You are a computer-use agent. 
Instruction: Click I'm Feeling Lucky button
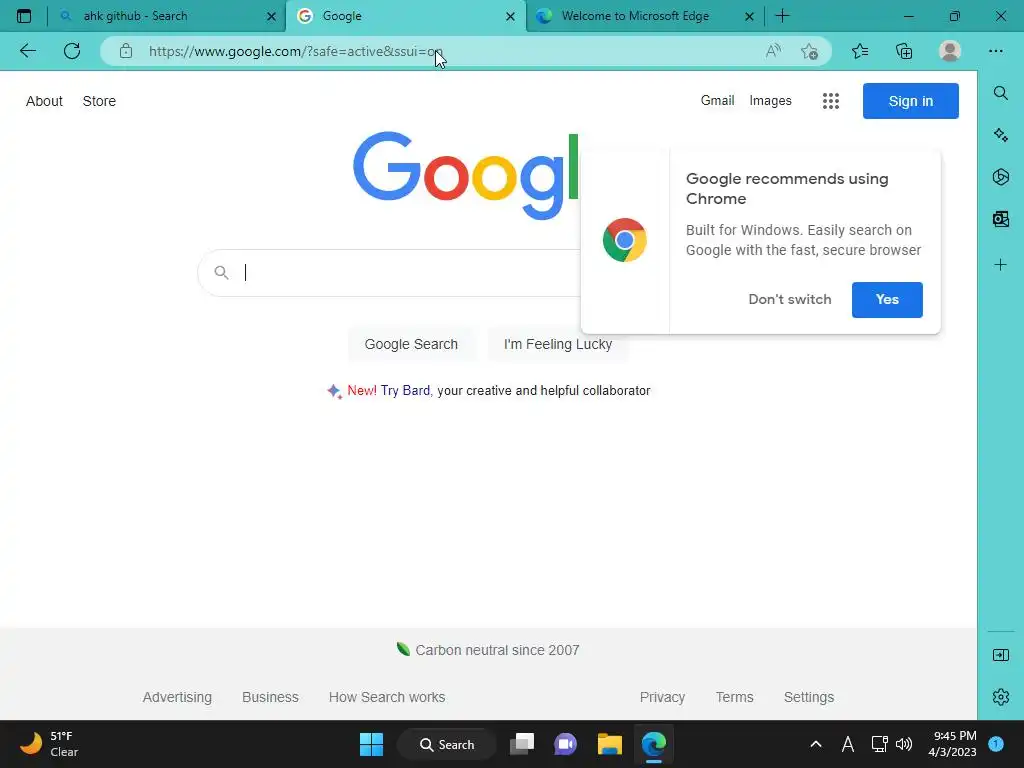[558, 344]
